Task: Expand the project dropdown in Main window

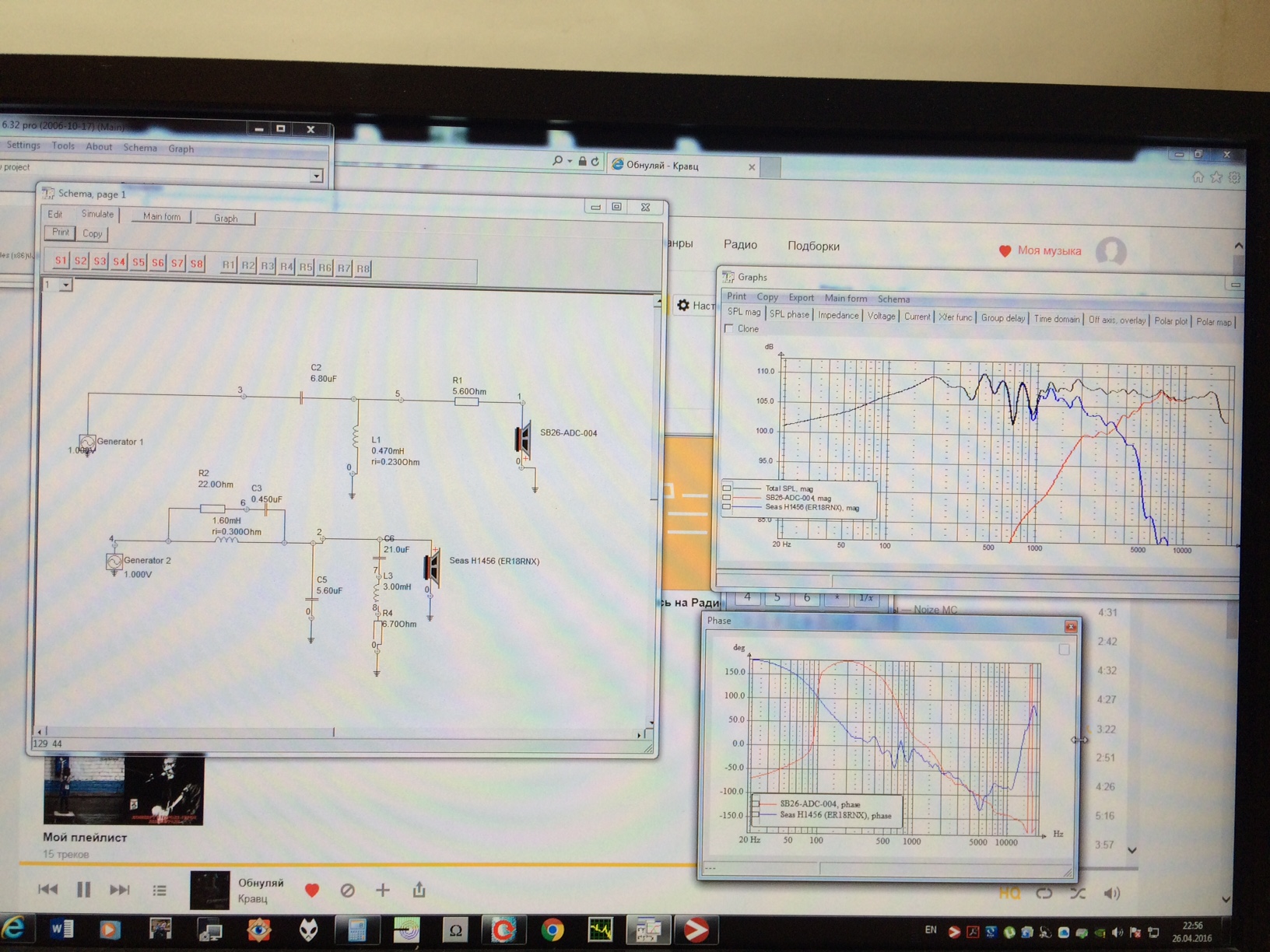Action: [x=316, y=177]
